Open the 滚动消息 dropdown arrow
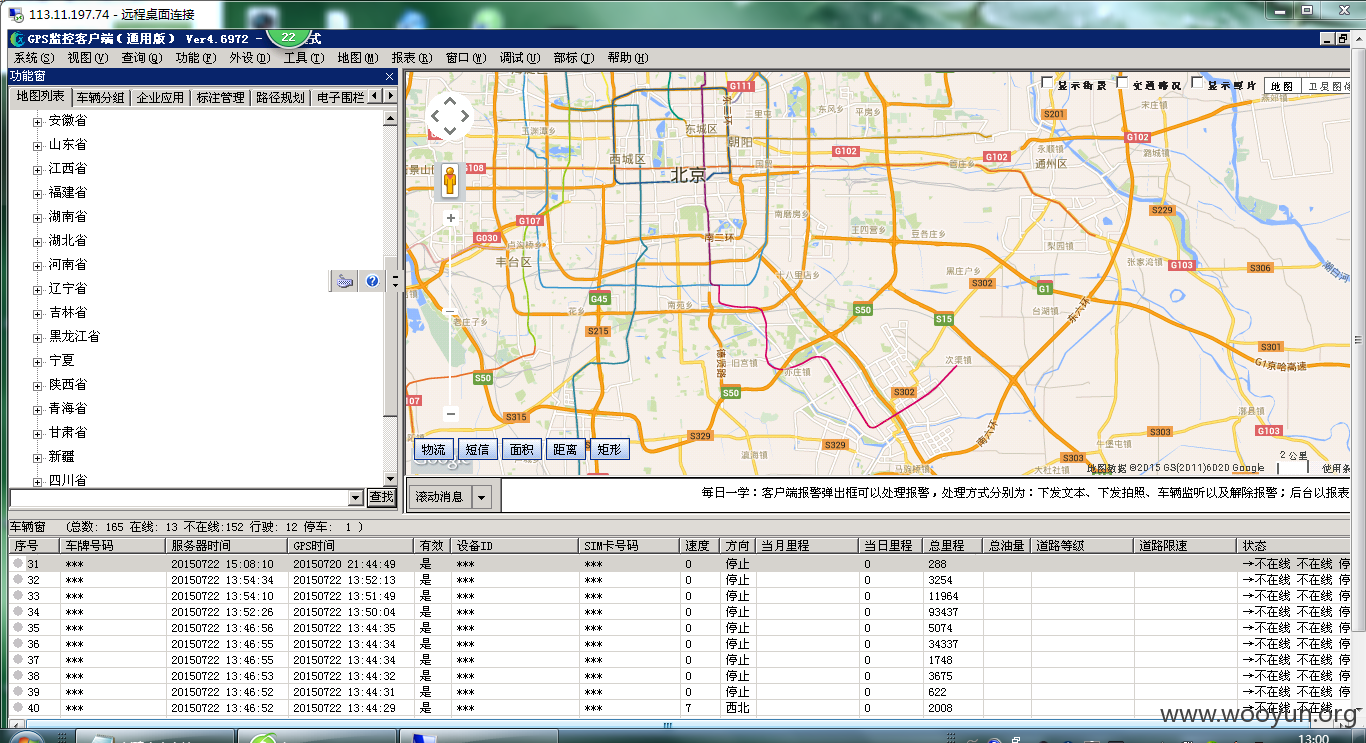Viewport: 1366px width, 743px height. (482, 497)
